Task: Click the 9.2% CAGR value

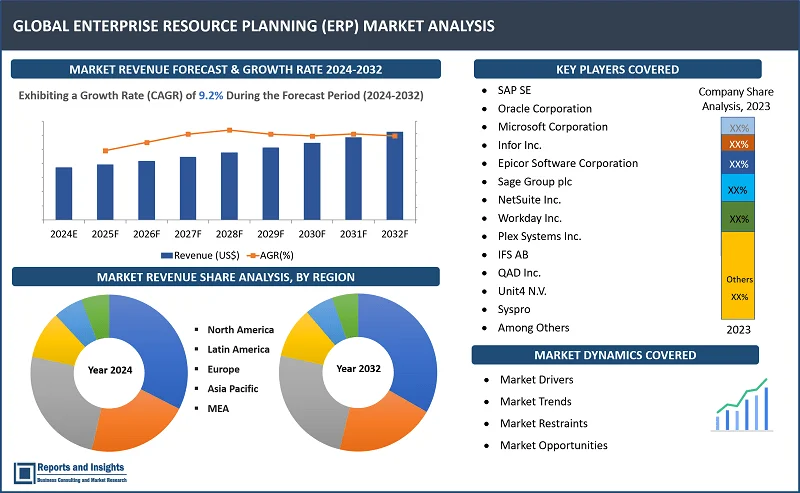Action: (211, 95)
